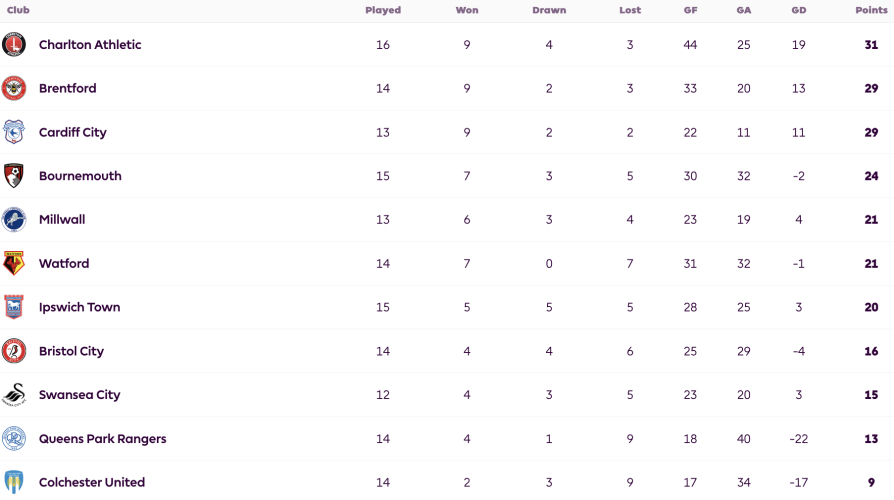Image resolution: width=894 pixels, height=500 pixels.
Task: Click the Charlton Athletic club crest
Action: tap(14, 44)
